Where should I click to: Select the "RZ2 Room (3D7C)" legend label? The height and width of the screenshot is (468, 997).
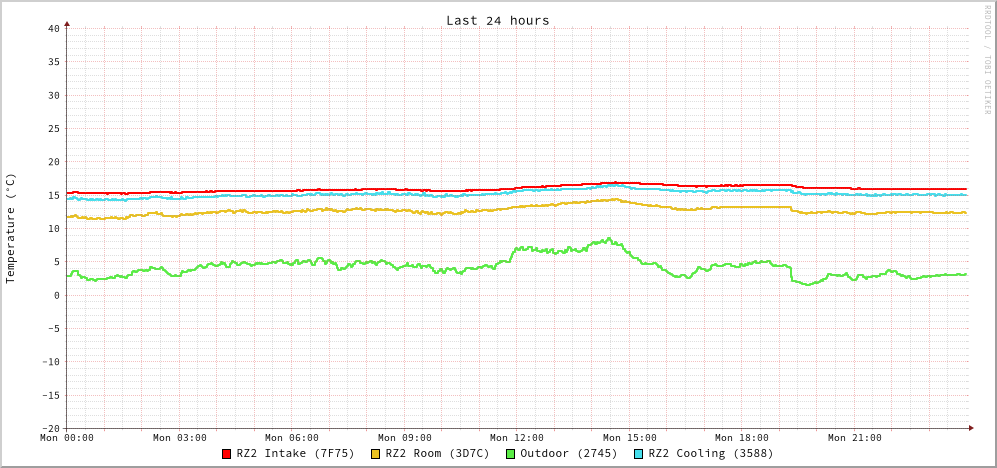click(437, 453)
